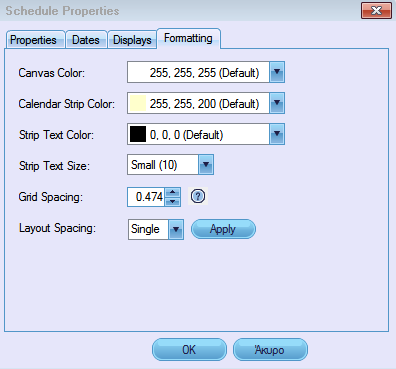Click the pale yellow Calendar Strip color swatch
The width and height of the screenshot is (396, 369).
pyautogui.click(x=138, y=103)
